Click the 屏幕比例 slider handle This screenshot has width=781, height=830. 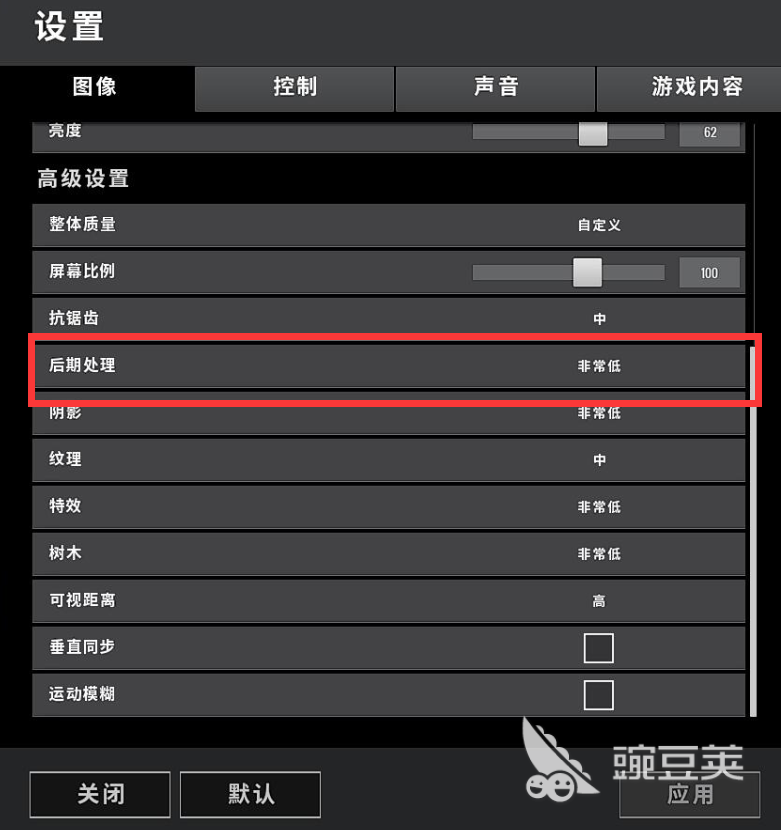pyautogui.click(x=587, y=272)
